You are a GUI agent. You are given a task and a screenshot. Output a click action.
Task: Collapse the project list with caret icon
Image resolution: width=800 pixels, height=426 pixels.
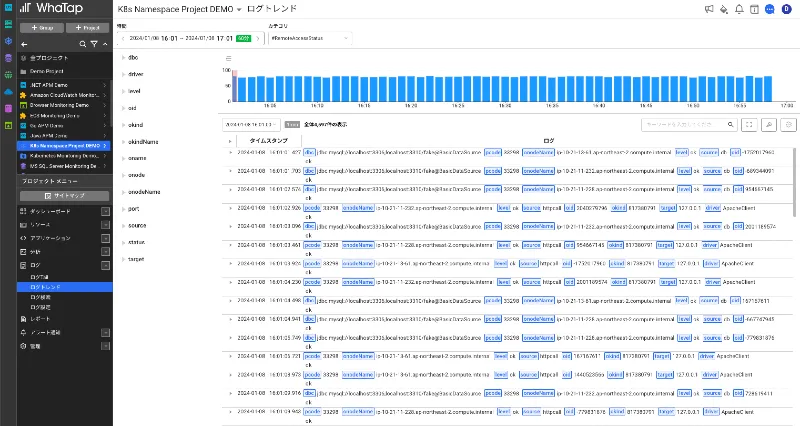[105, 44]
